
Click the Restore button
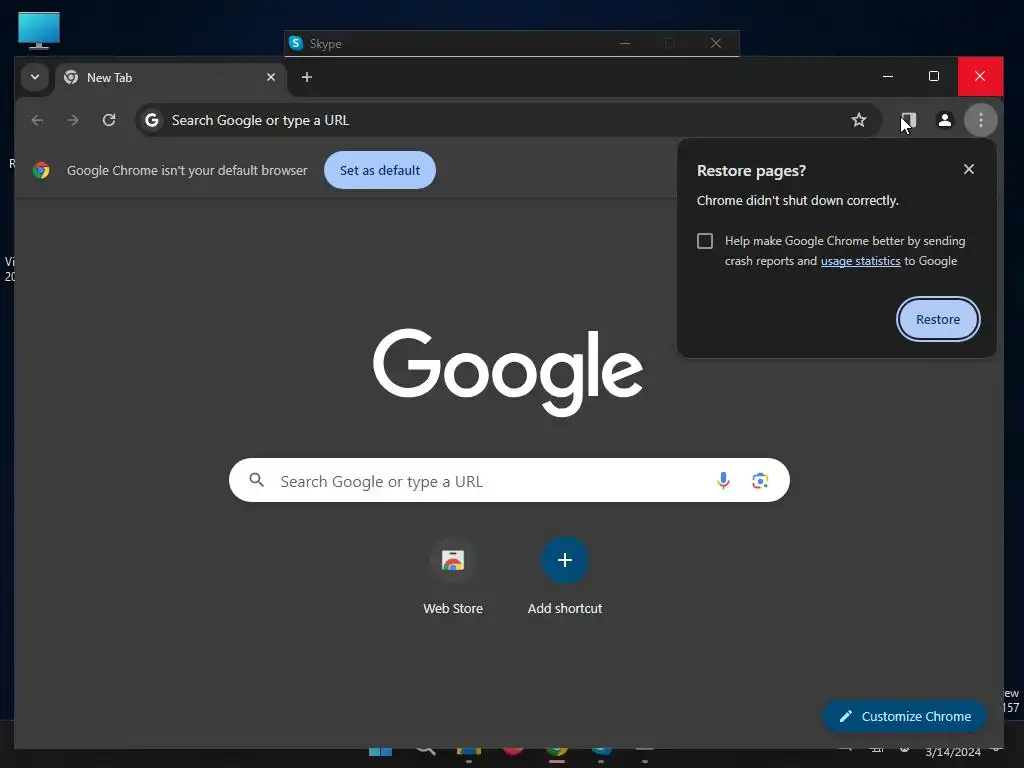click(x=938, y=319)
